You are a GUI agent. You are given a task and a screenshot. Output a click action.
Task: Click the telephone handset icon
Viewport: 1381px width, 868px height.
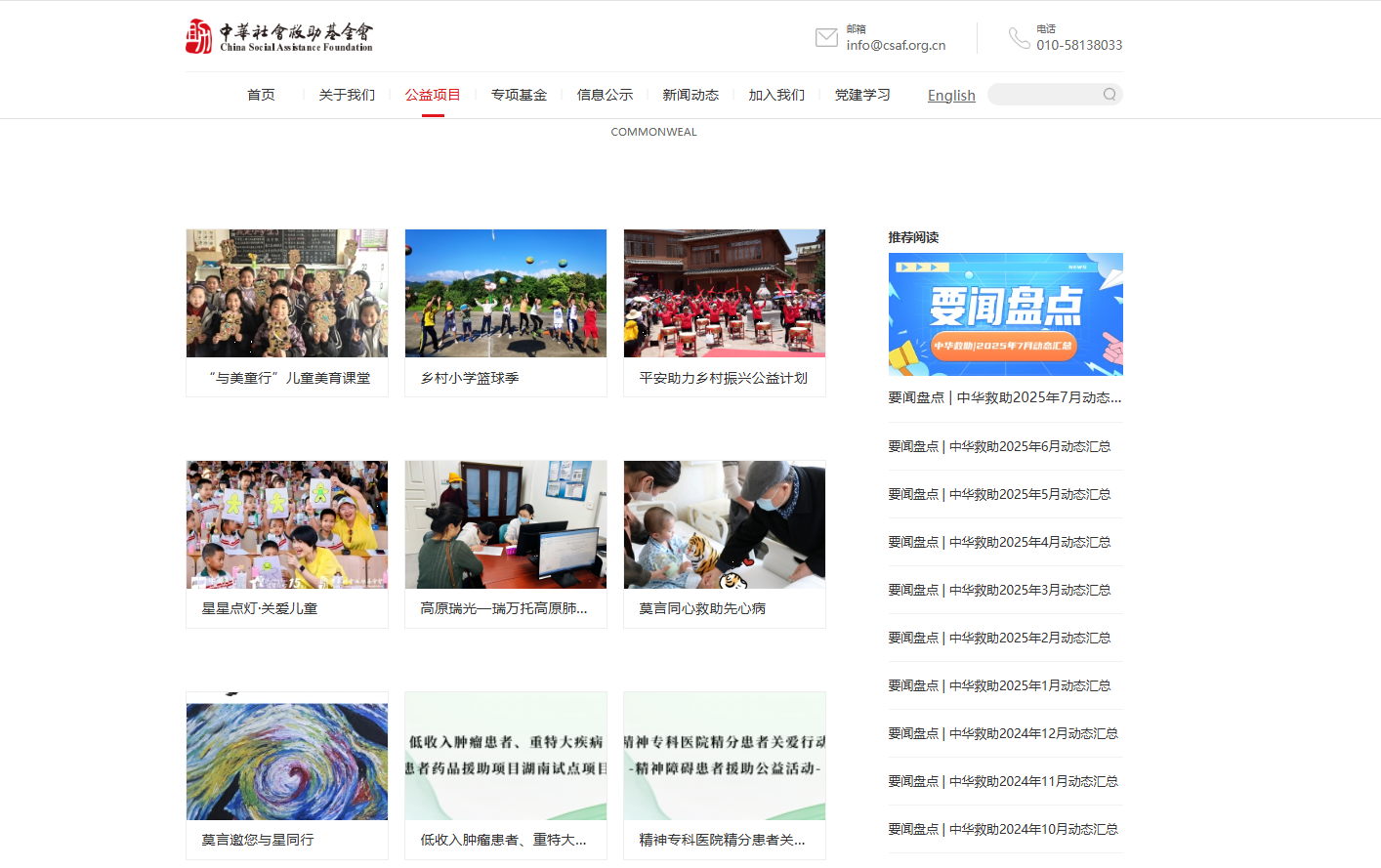1019,38
